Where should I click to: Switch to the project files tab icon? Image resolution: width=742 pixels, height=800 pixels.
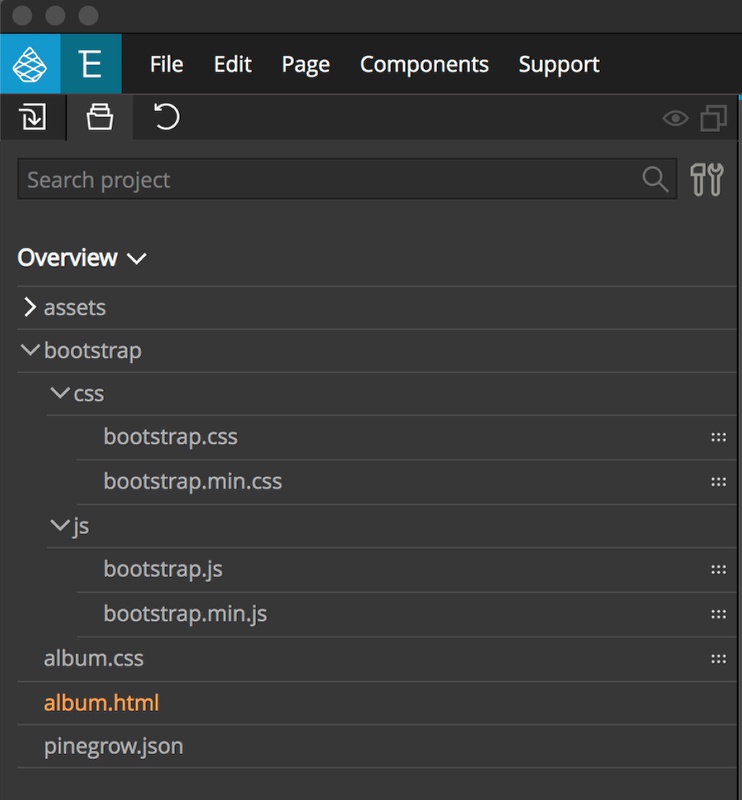(x=100, y=117)
